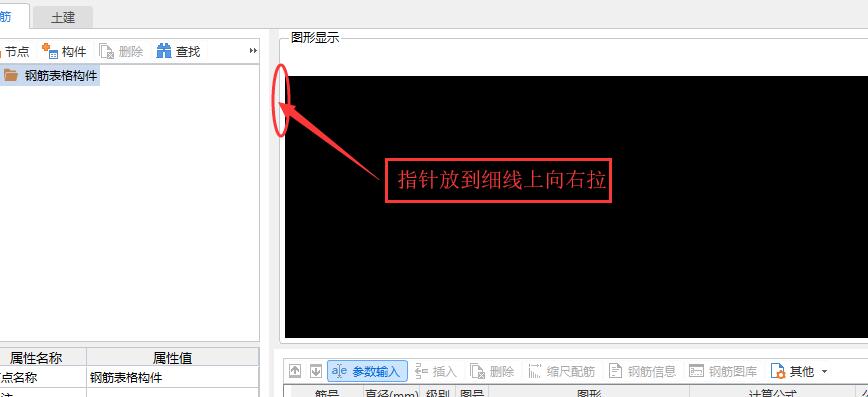
Task: Edit the 钢筋表格构件 property value cell
Action: (x=172, y=378)
